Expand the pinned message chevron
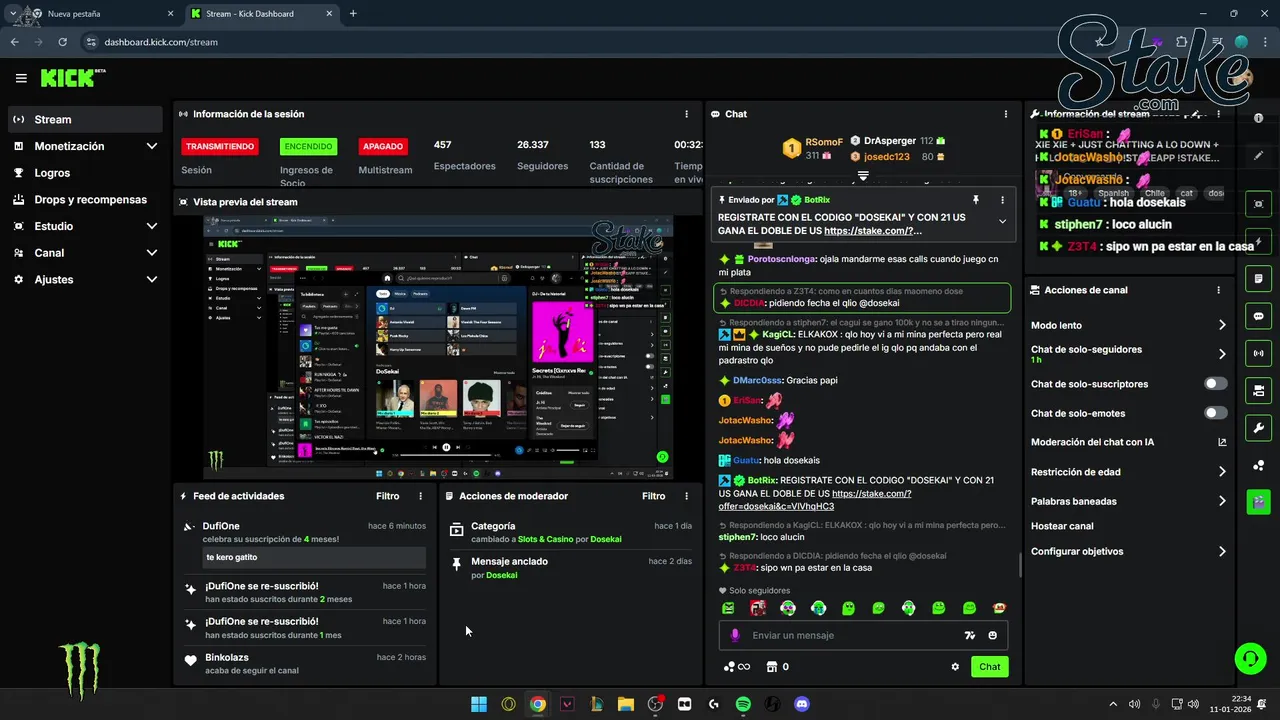Screen dimensions: 1280x720 pos(1002,221)
